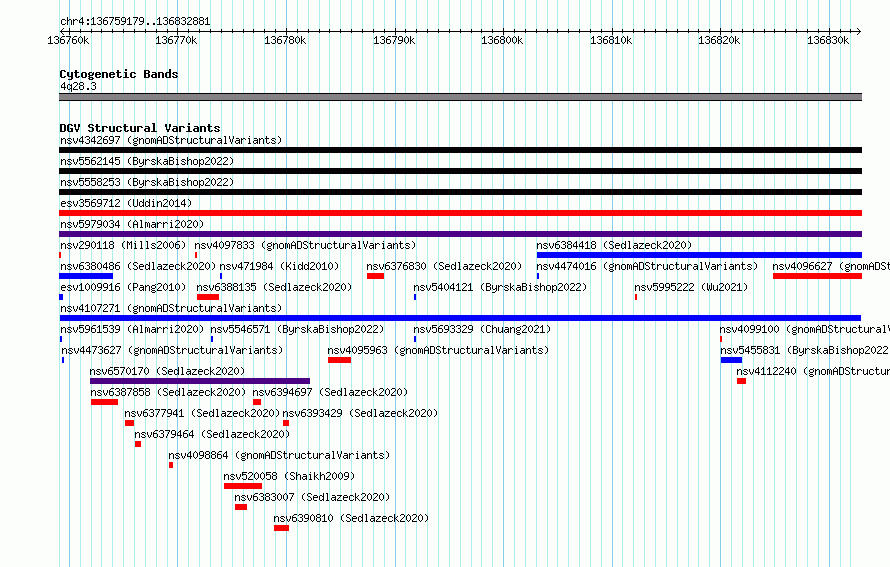Select the nsv520058 Shaikh2009 label
The image size is (890, 567).
pos(289,476)
